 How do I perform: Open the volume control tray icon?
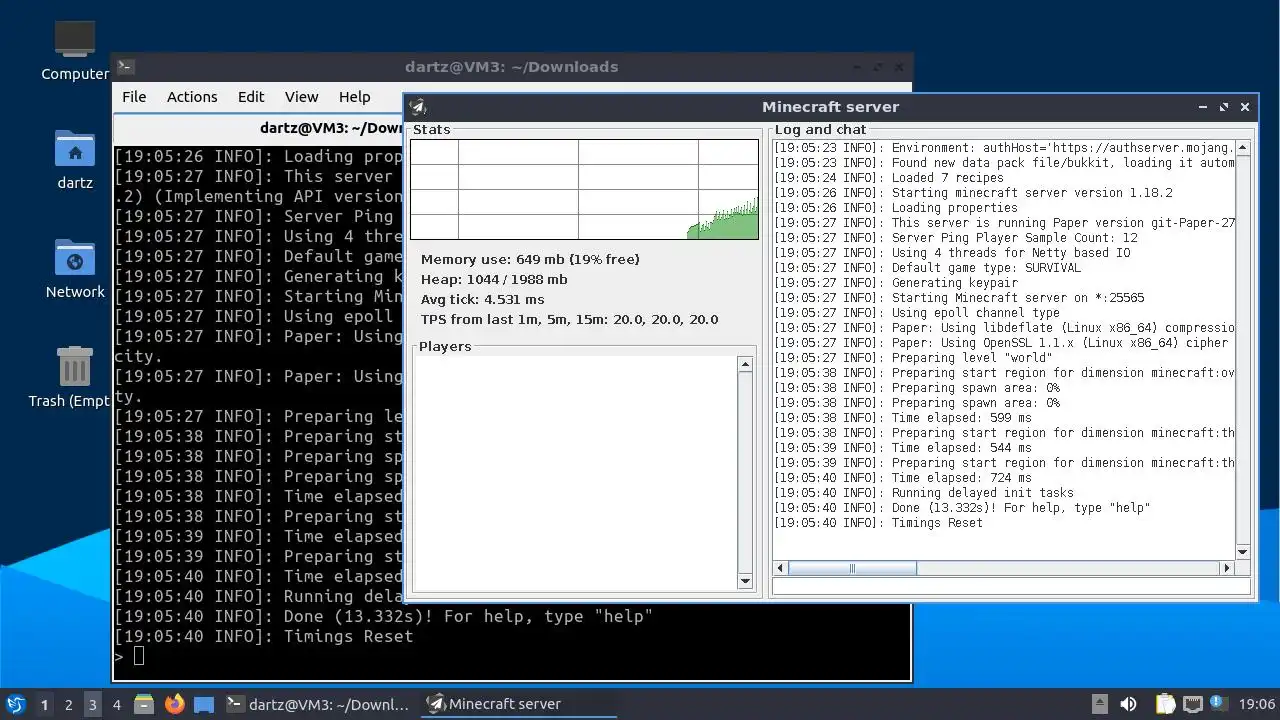pos(1128,704)
